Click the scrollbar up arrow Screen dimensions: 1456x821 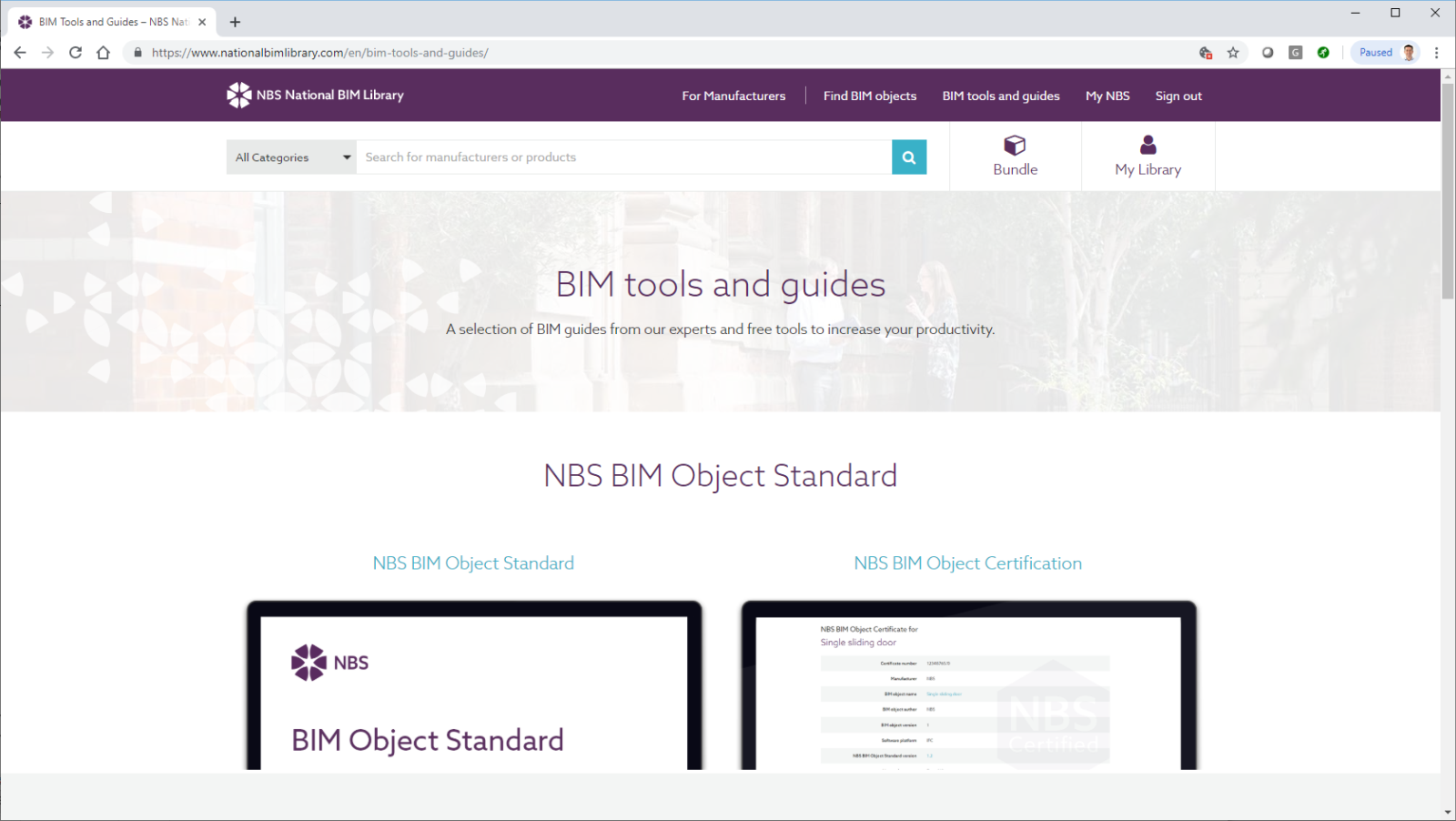click(1448, 76)
